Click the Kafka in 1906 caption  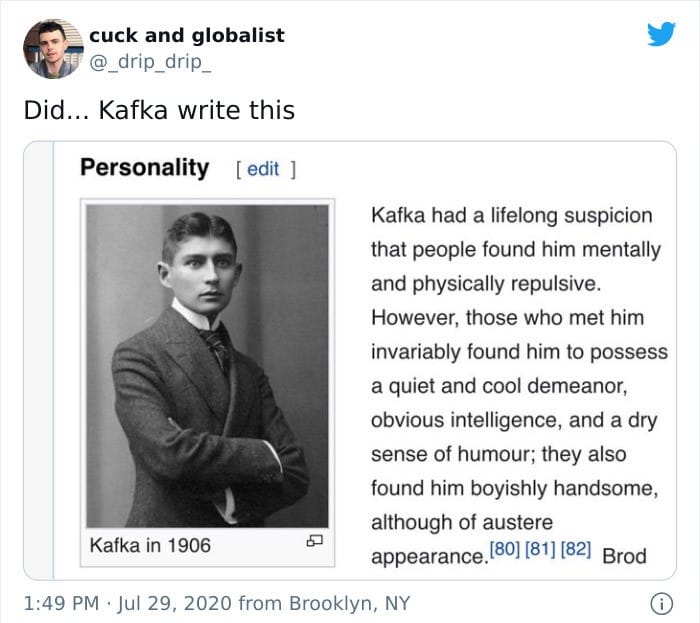pyautogui.click(x=150, y=545)
